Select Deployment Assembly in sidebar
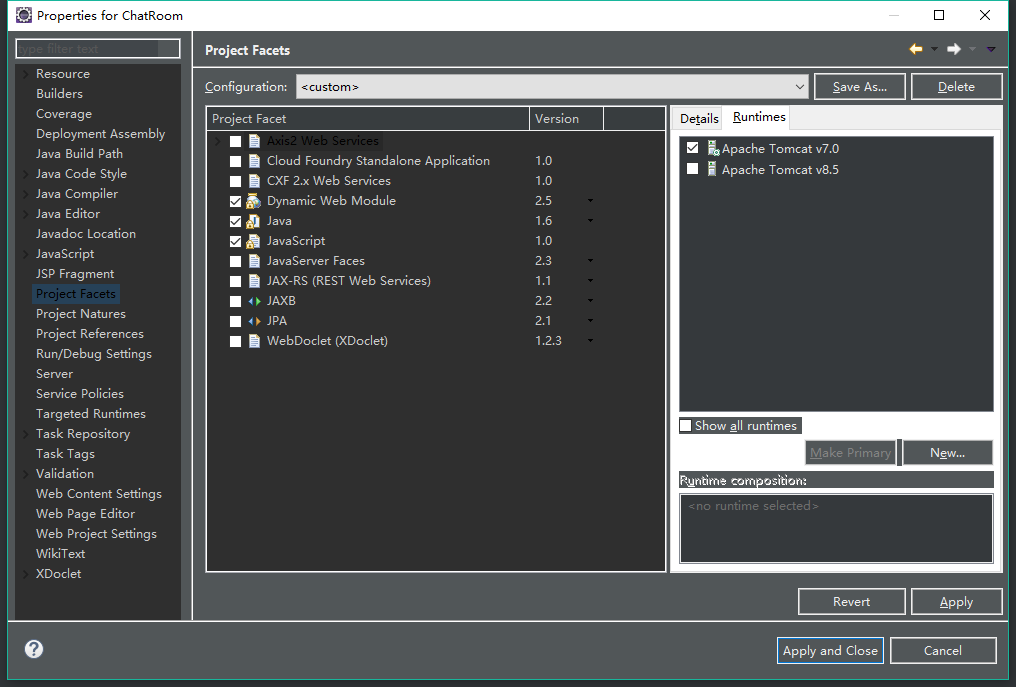Viewport: 1016px width, 687px height. [100, 134]
